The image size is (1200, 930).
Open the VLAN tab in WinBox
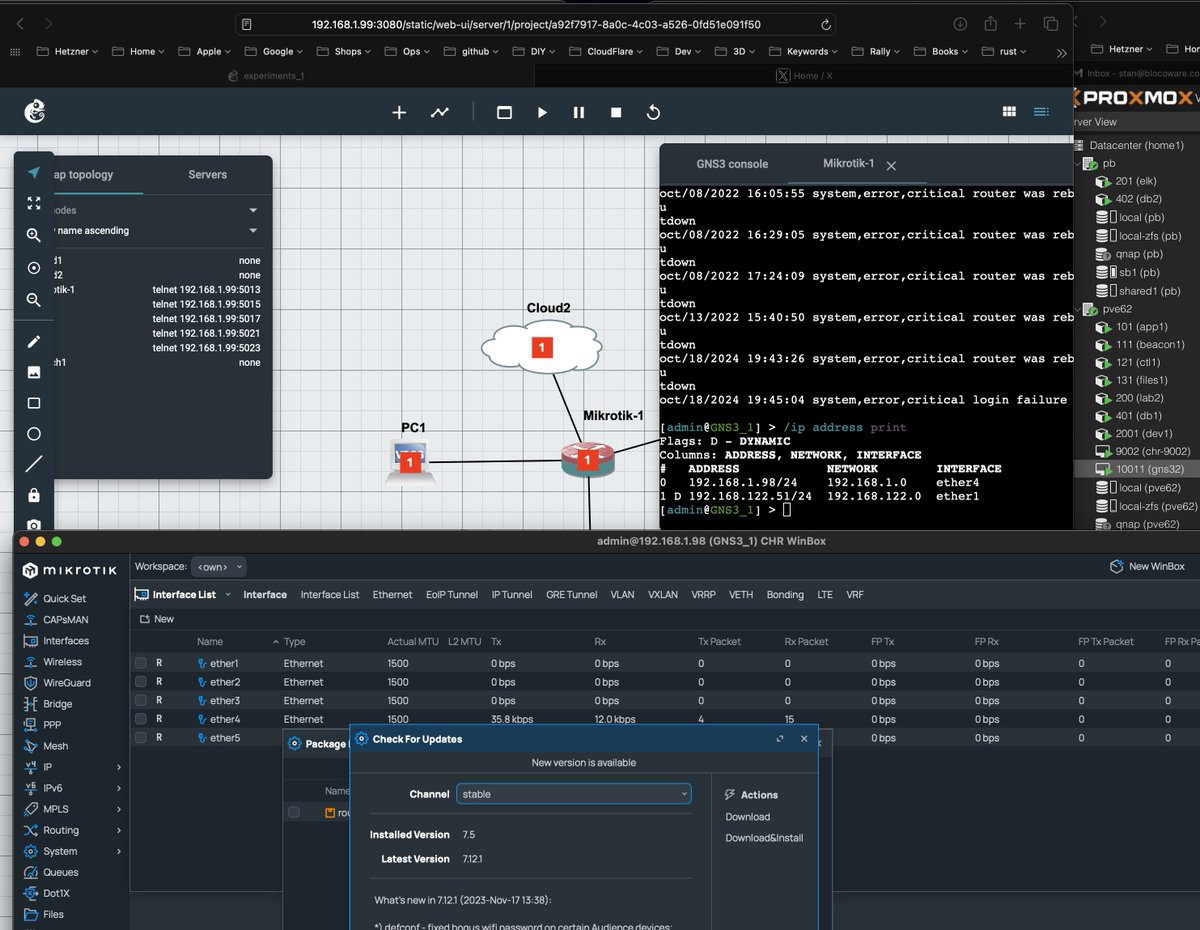point(622,594)
